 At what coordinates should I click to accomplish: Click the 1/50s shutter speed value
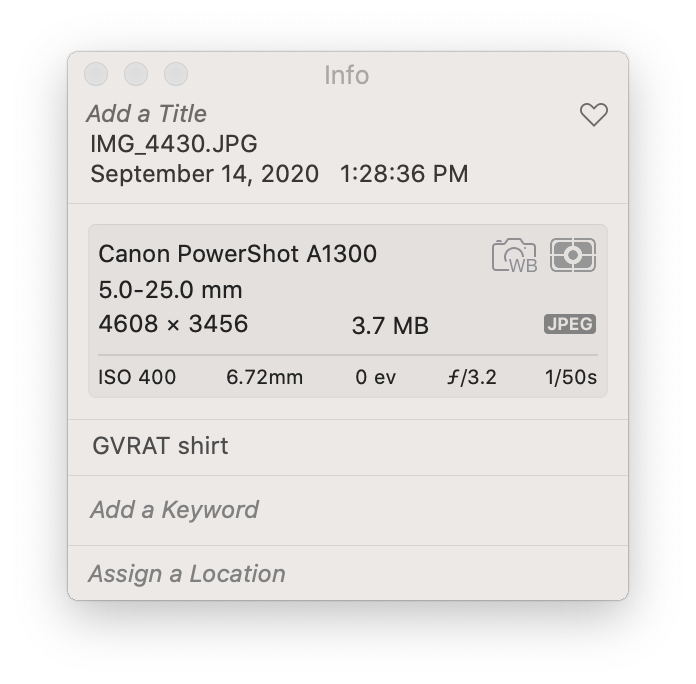(x=571, y=377)
